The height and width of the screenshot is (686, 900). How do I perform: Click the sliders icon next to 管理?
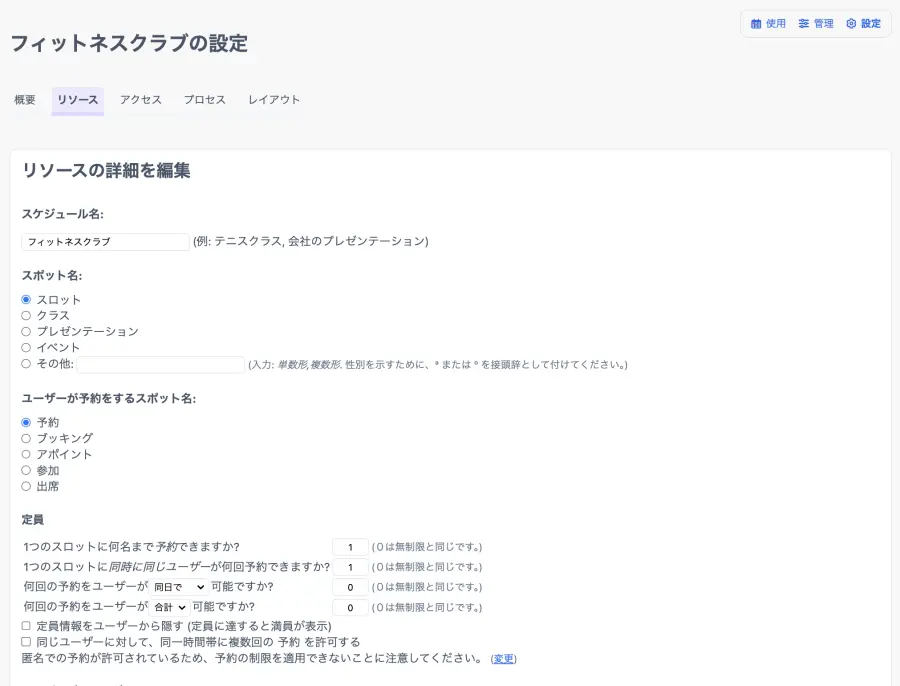(804, 24)
